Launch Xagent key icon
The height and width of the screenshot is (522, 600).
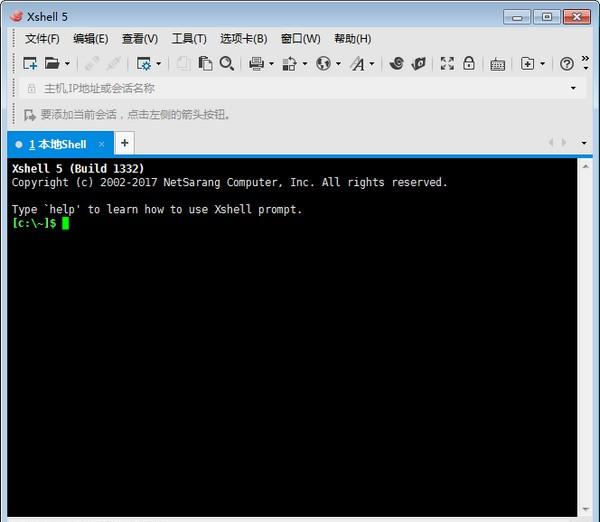tap(418, 64)
